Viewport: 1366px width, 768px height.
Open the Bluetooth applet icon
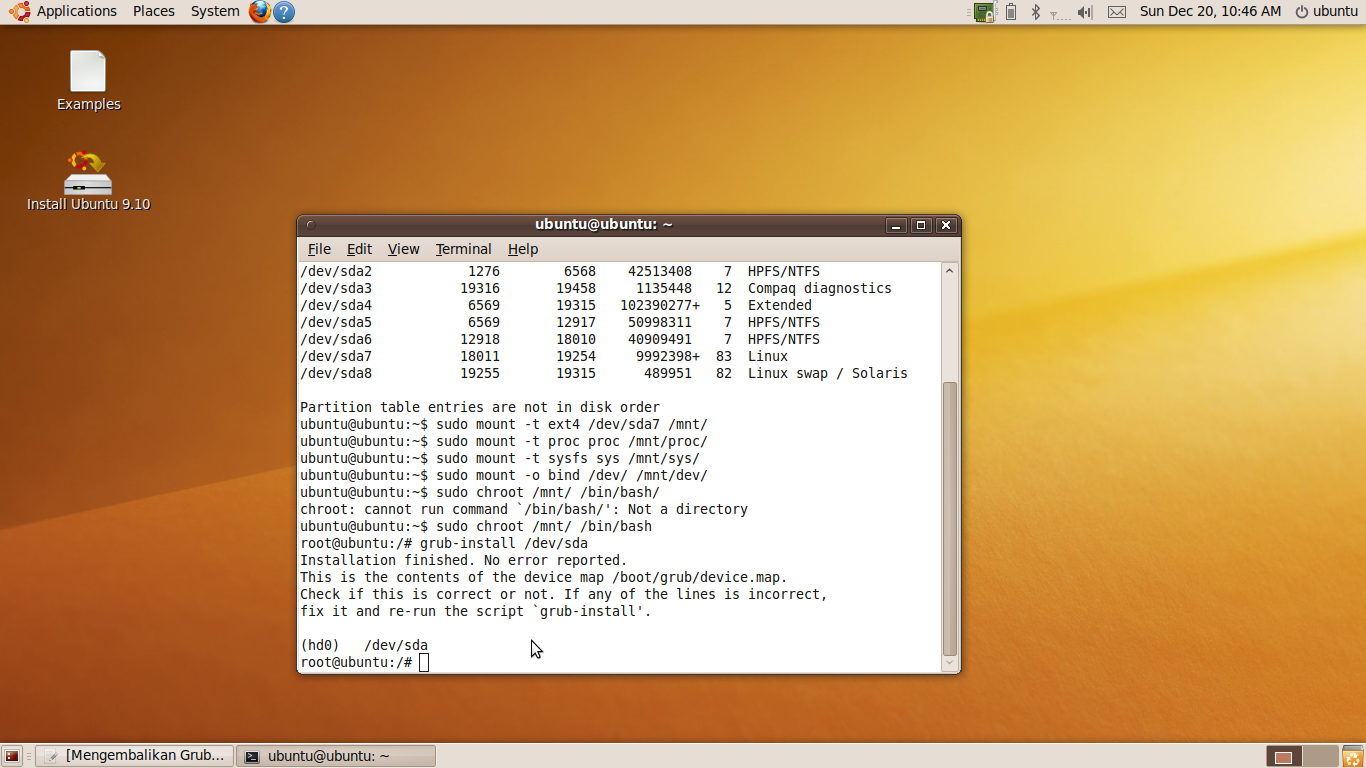coord(1036,12)
